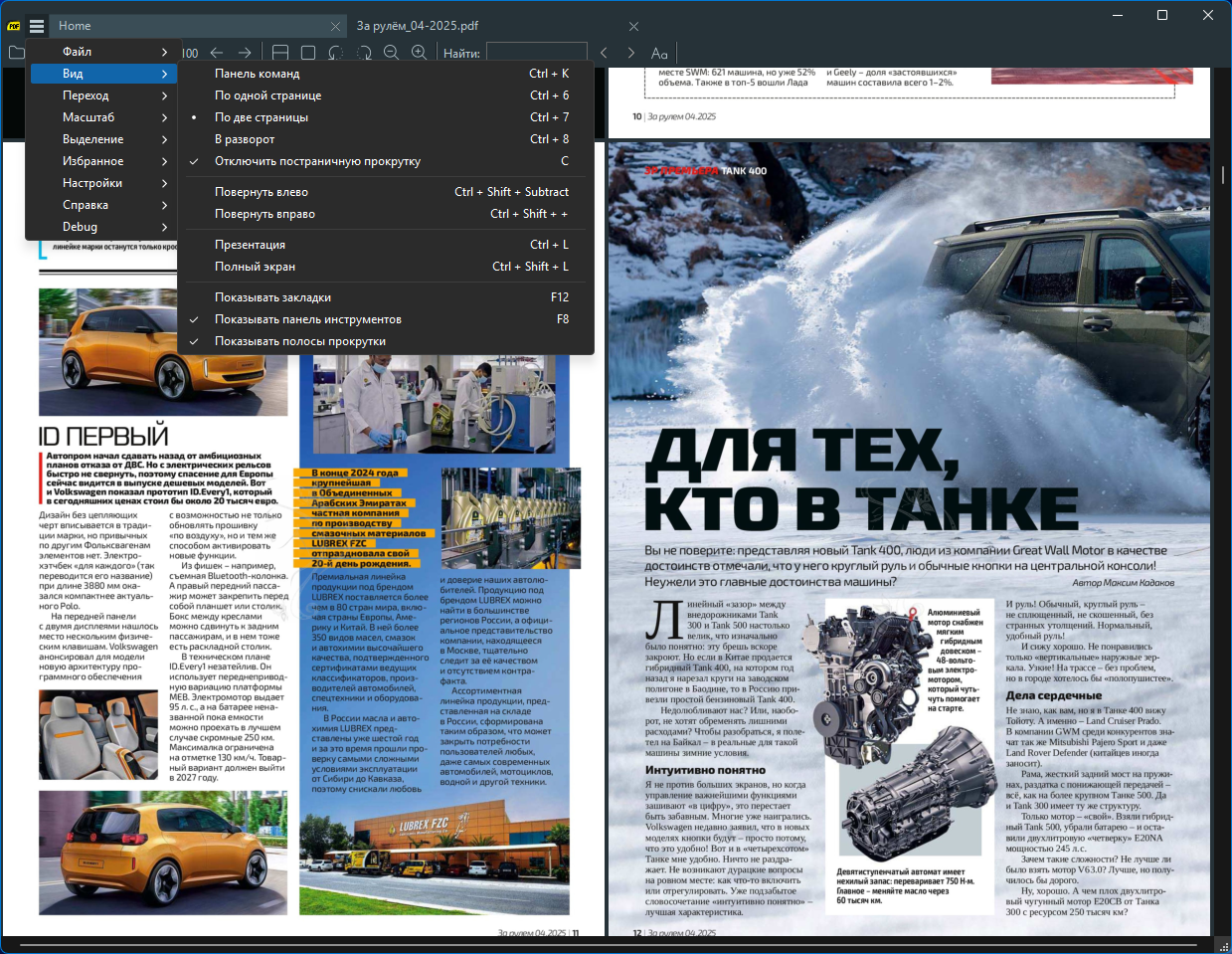Click the vertical scrollbar on the right
Screen dimensions: 1232x954
click(x=1222, y=175)
